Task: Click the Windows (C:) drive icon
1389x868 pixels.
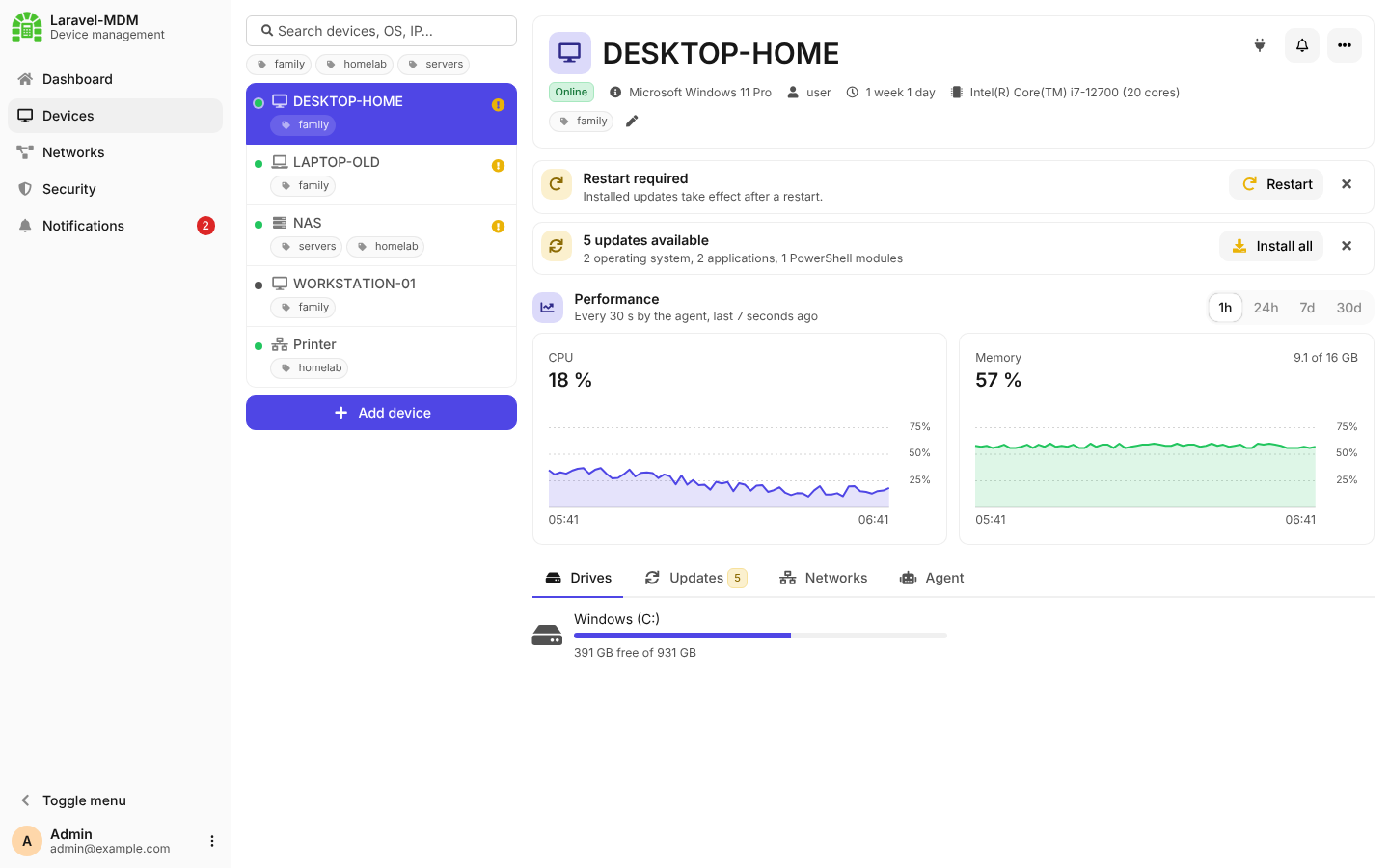Action: 547,636
